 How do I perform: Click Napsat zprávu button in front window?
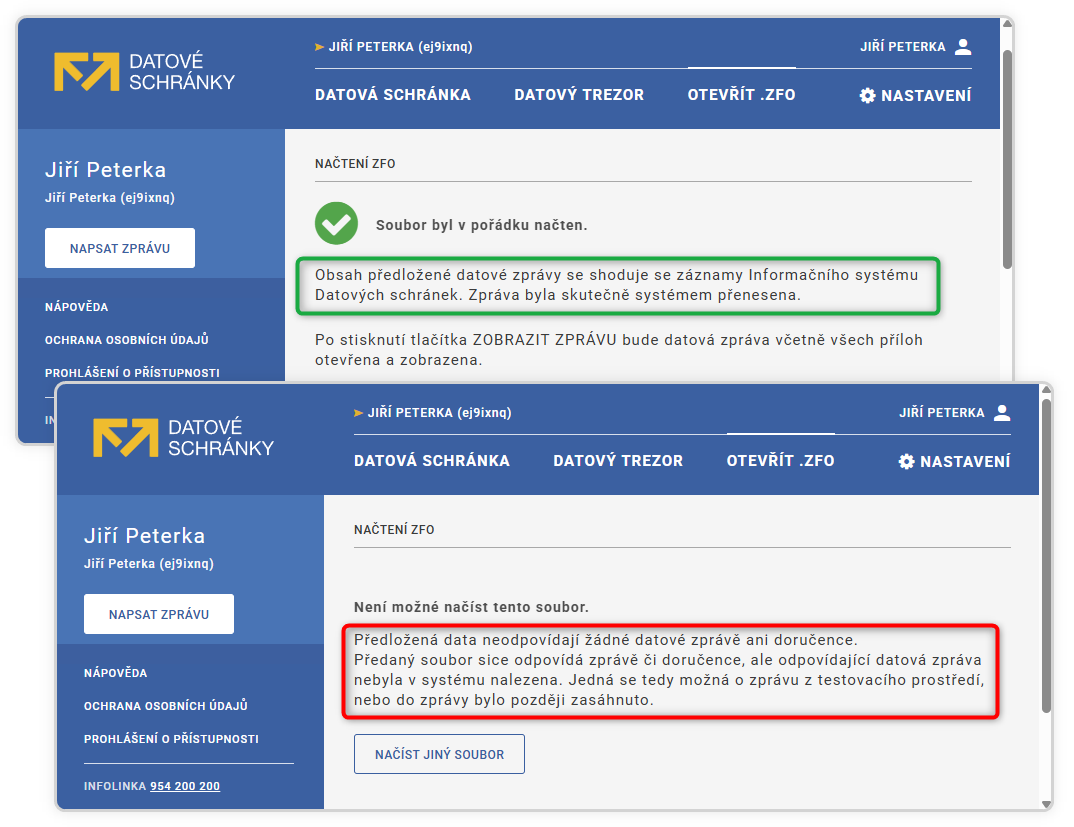click(159, 614)
